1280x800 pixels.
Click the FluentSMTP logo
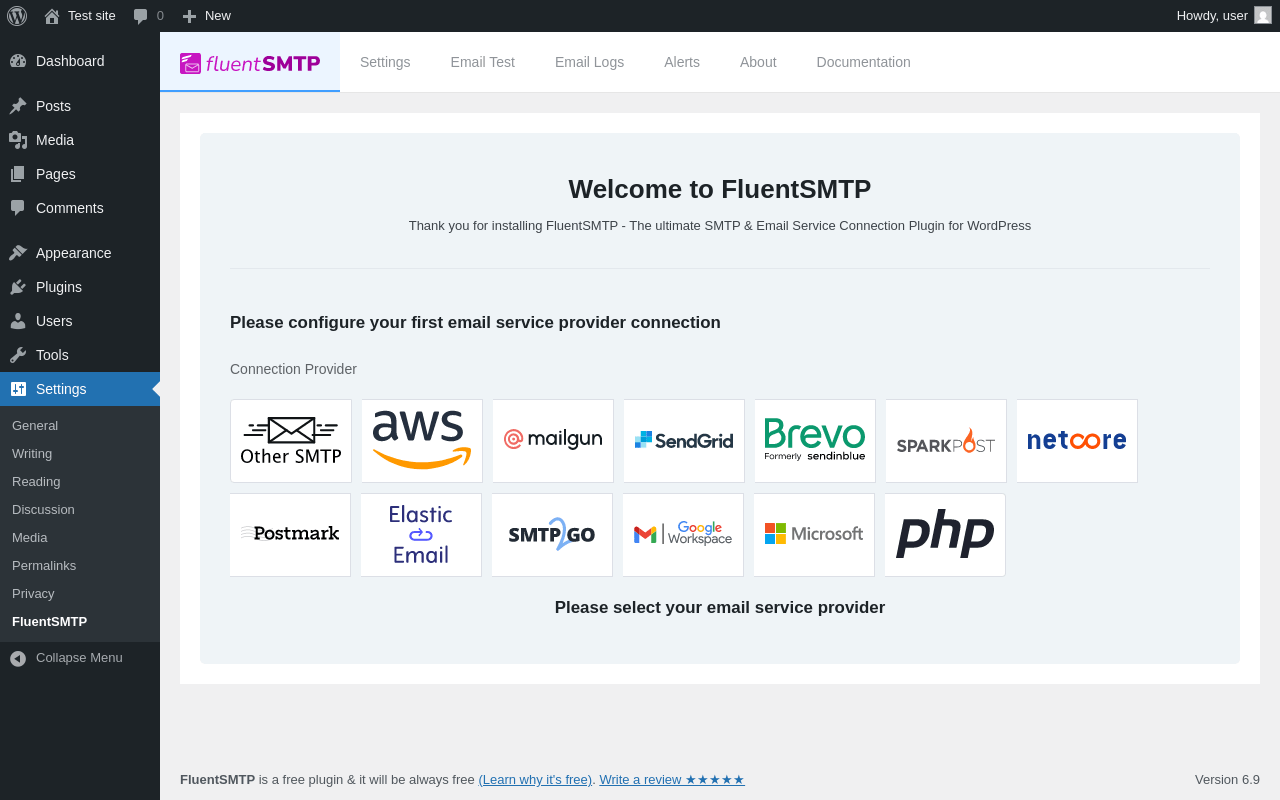250,63
